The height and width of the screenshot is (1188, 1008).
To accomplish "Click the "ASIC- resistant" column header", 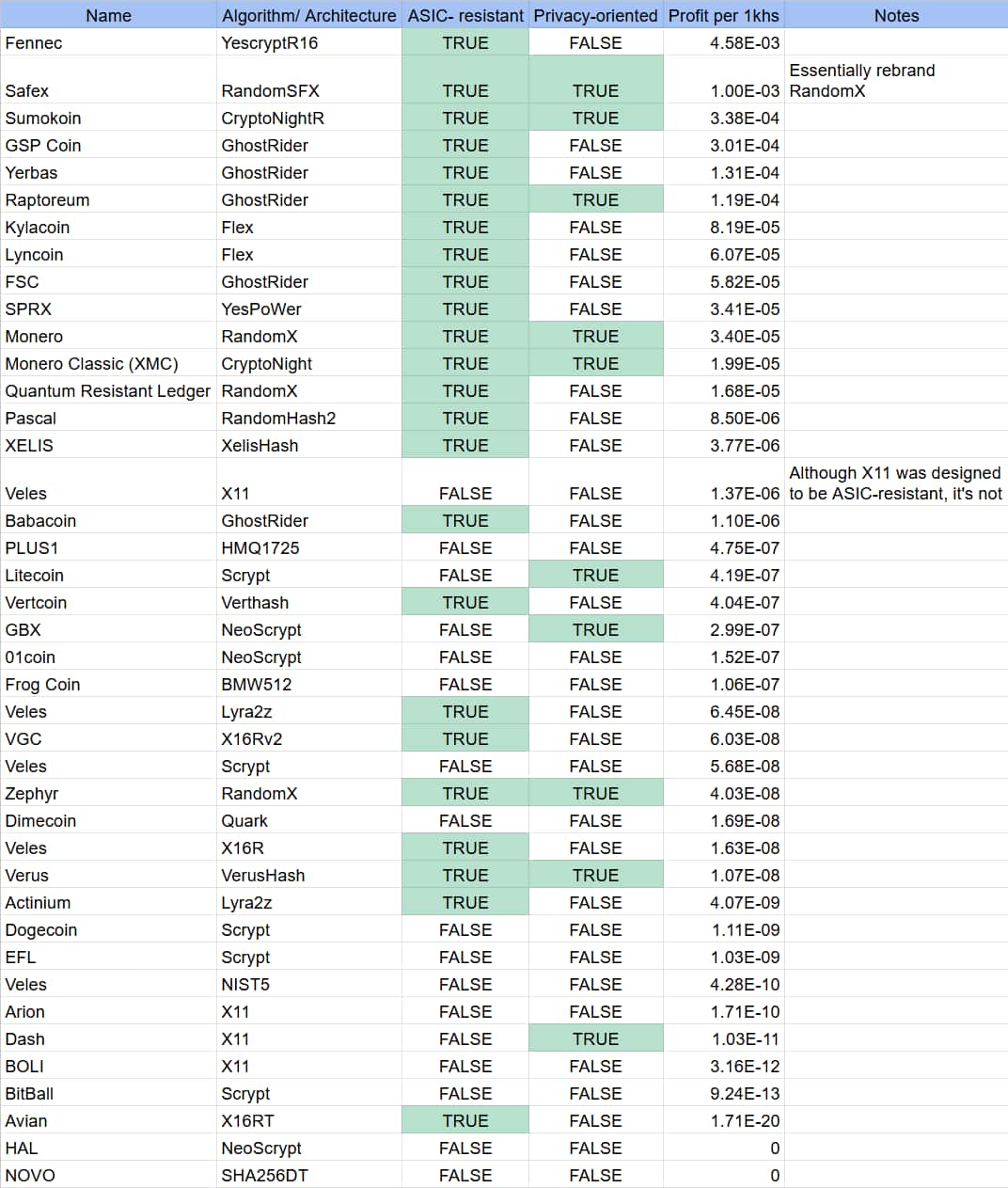I will [x=465, y=15].
